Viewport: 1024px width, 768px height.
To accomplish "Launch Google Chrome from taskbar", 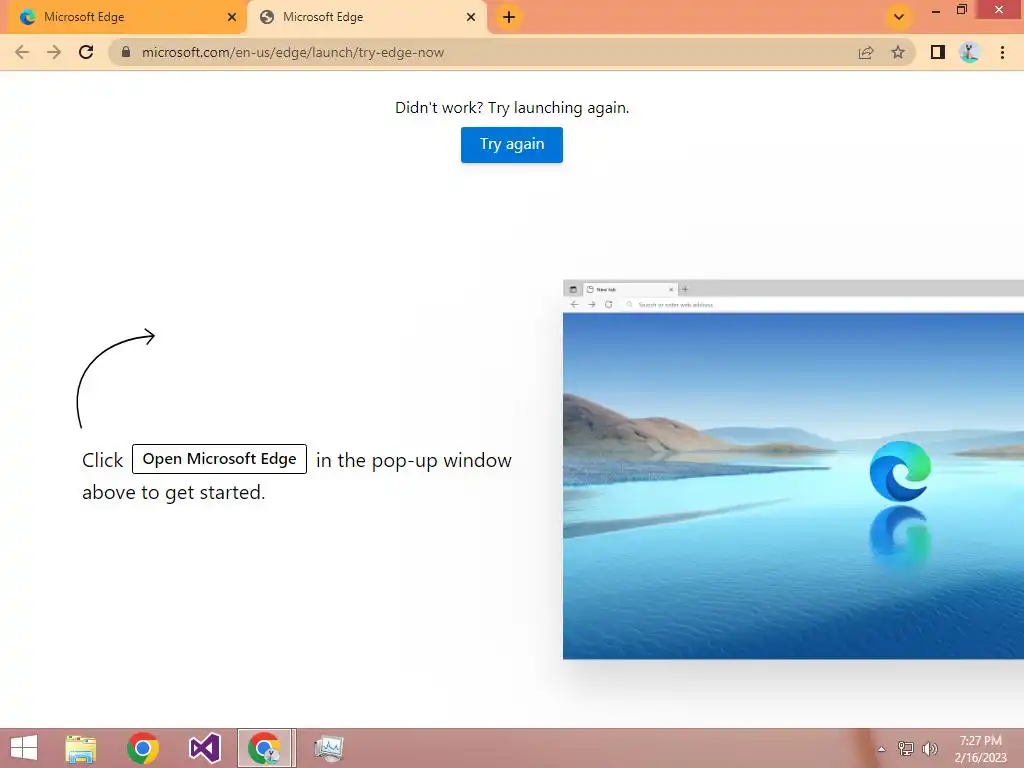I will (x=143, y=748).
